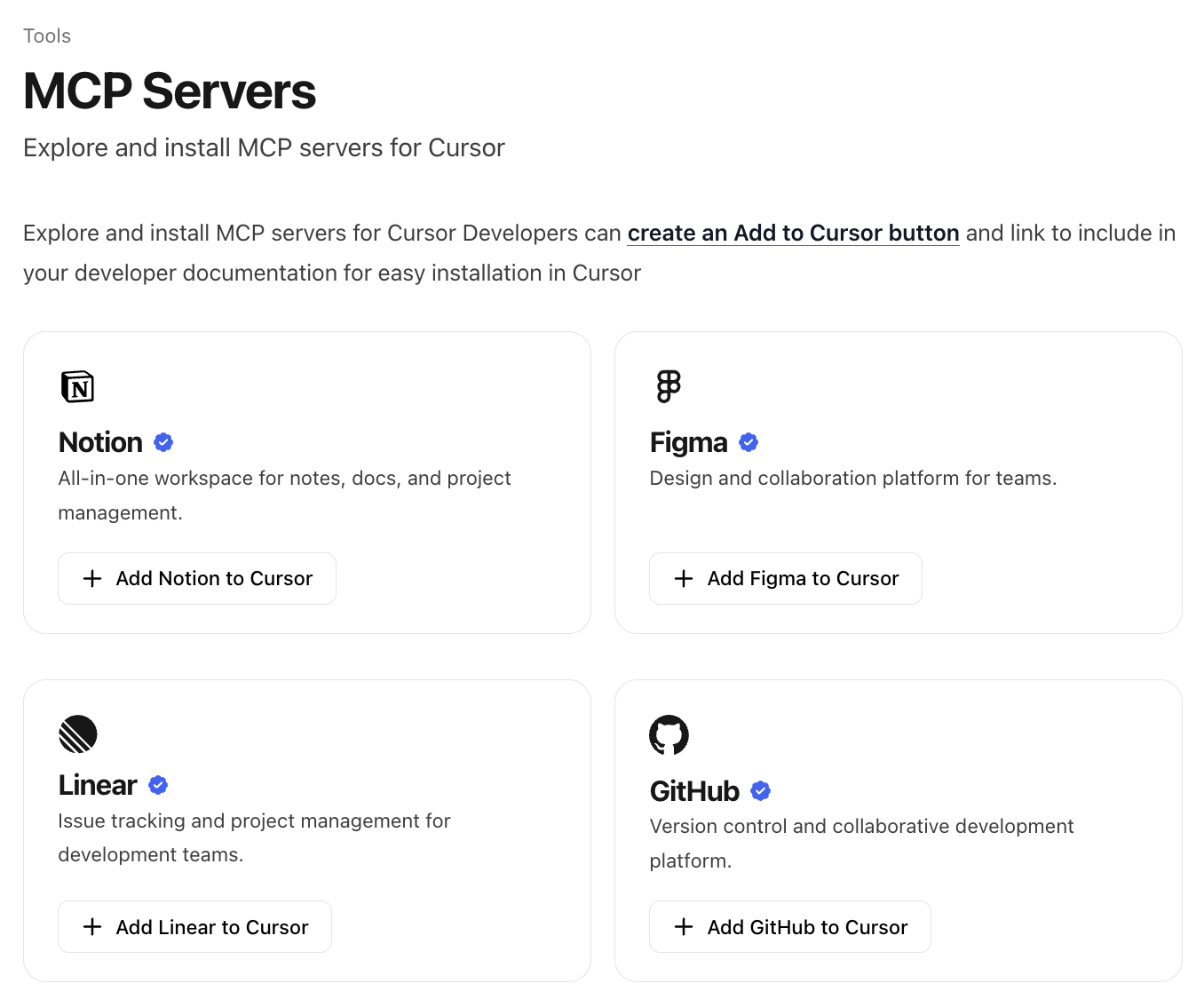1204x1007 pixels.
Task: Click the 'All-in-one workspace for notes' description
Action: 284,496
